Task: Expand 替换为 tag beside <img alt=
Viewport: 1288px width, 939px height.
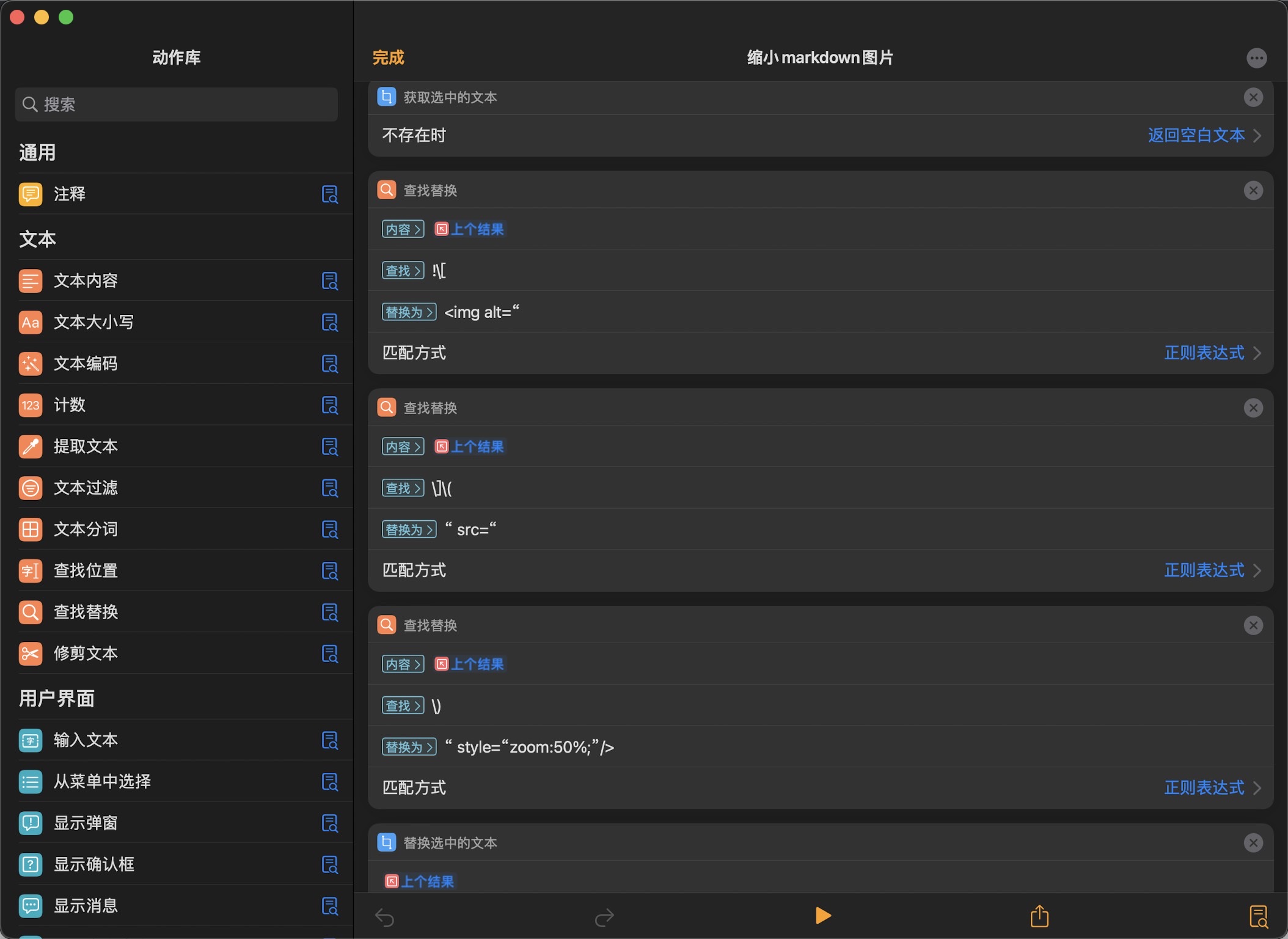Action: point(409,312)
